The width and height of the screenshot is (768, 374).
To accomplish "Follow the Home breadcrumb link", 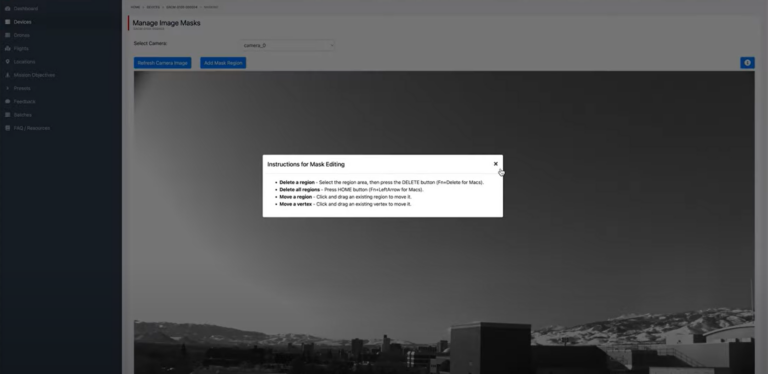I will 135,7.
